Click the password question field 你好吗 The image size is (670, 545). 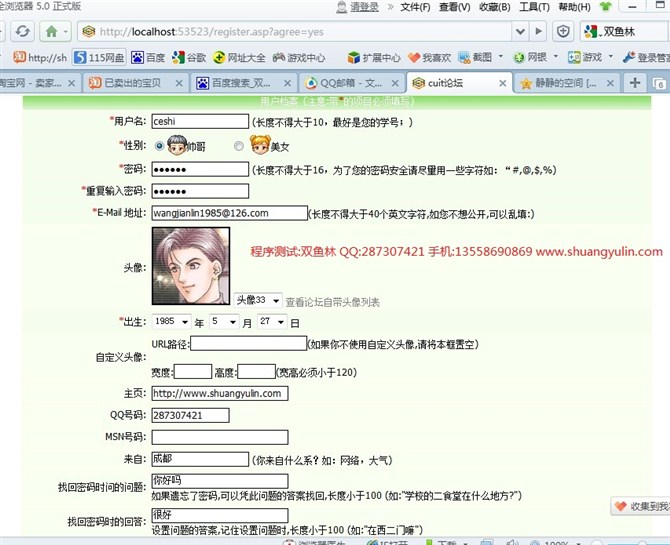(220, 481)
